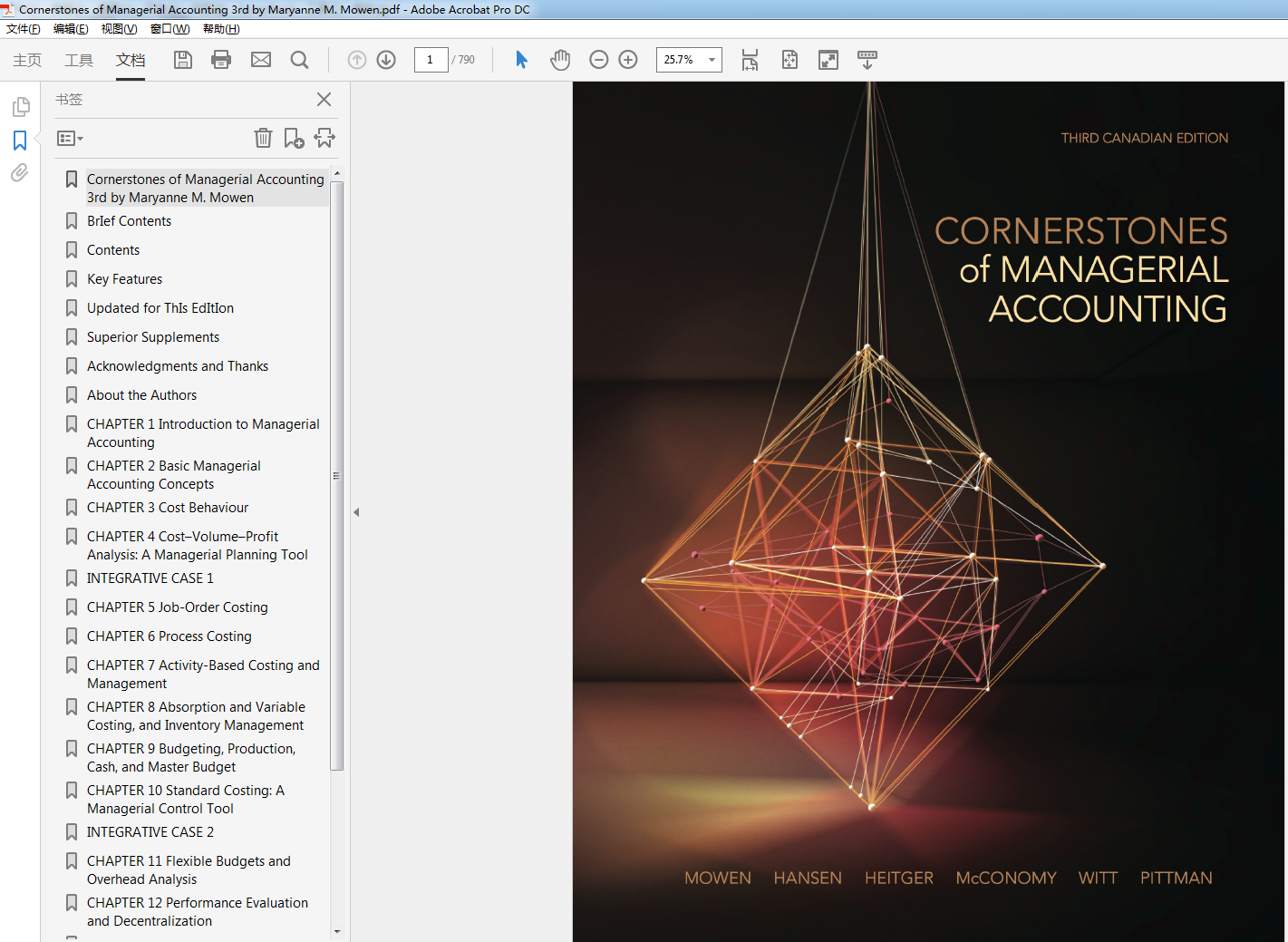
Task: Open the Find text magnifier icon
Action: click(299, 60)
